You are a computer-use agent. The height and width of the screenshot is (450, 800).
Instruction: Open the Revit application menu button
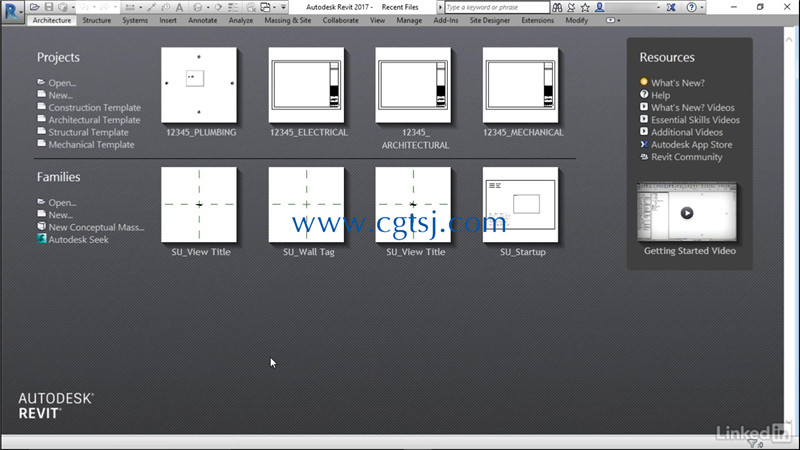tap(12, 11)
